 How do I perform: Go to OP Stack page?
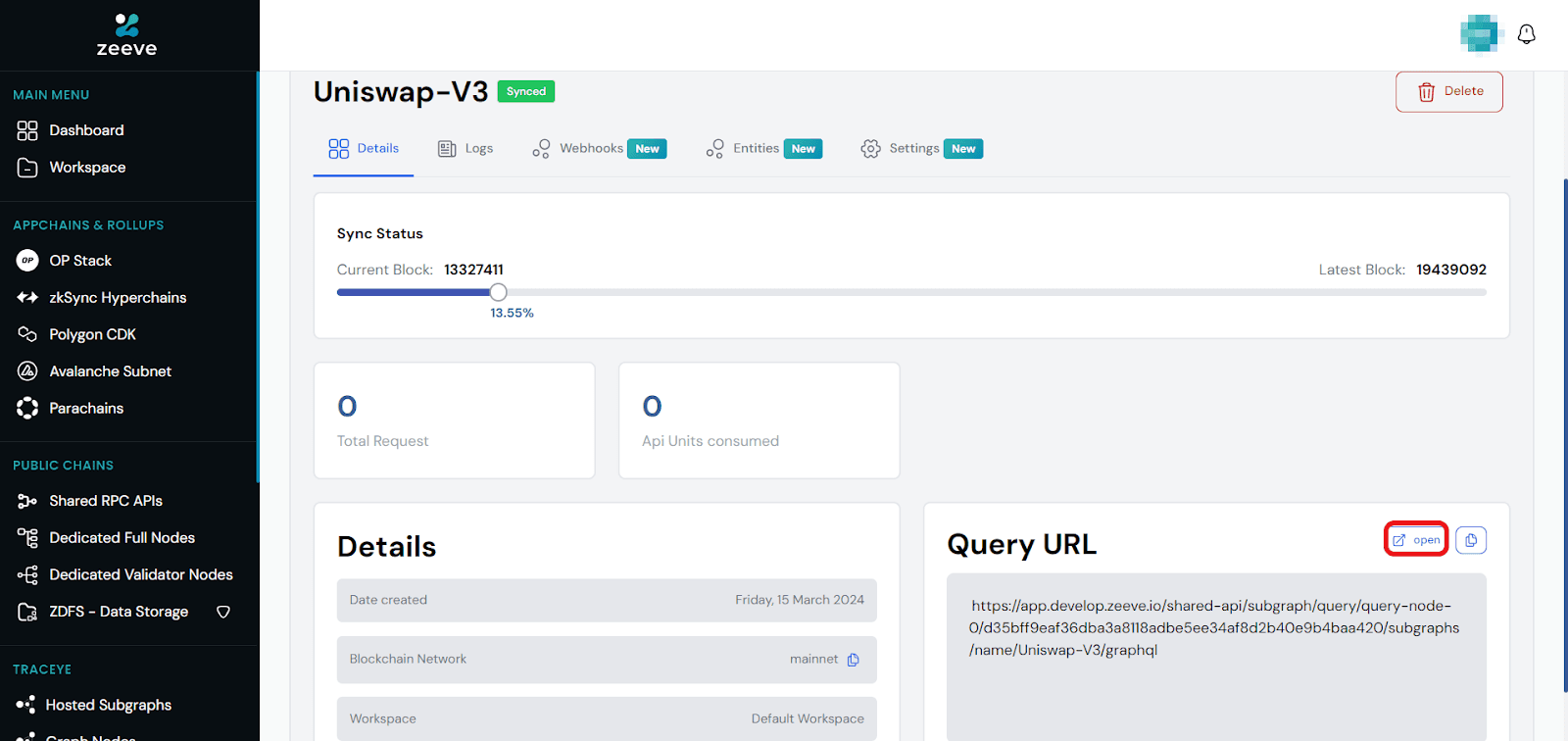tap(80, 261)
